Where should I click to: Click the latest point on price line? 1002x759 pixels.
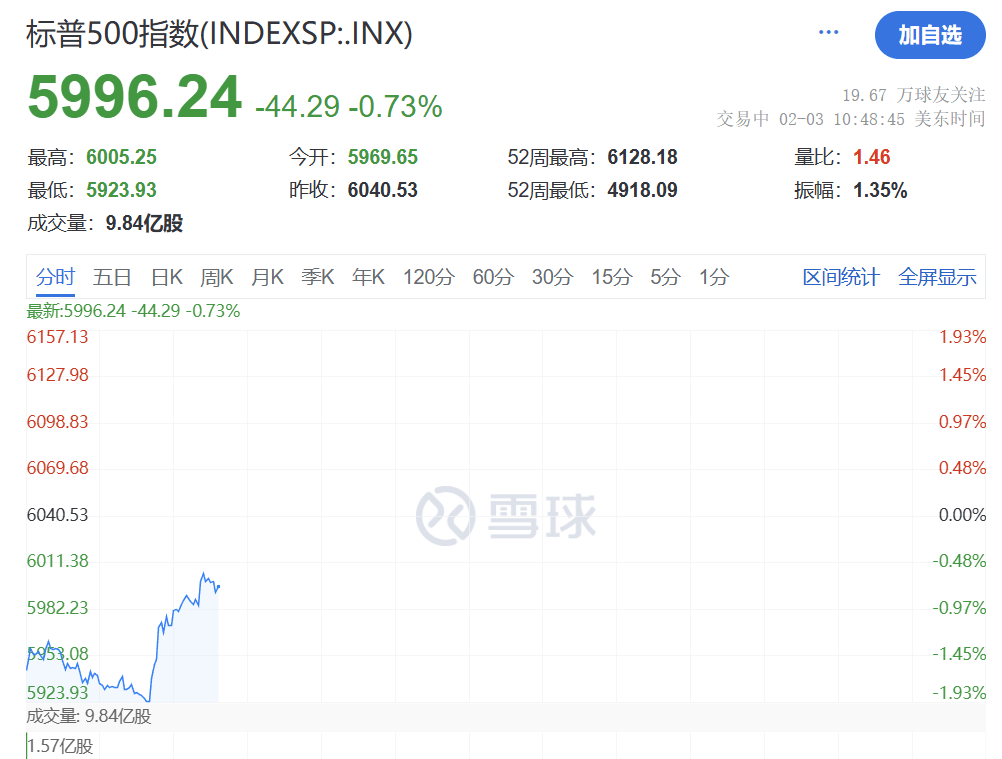point(219,586)
